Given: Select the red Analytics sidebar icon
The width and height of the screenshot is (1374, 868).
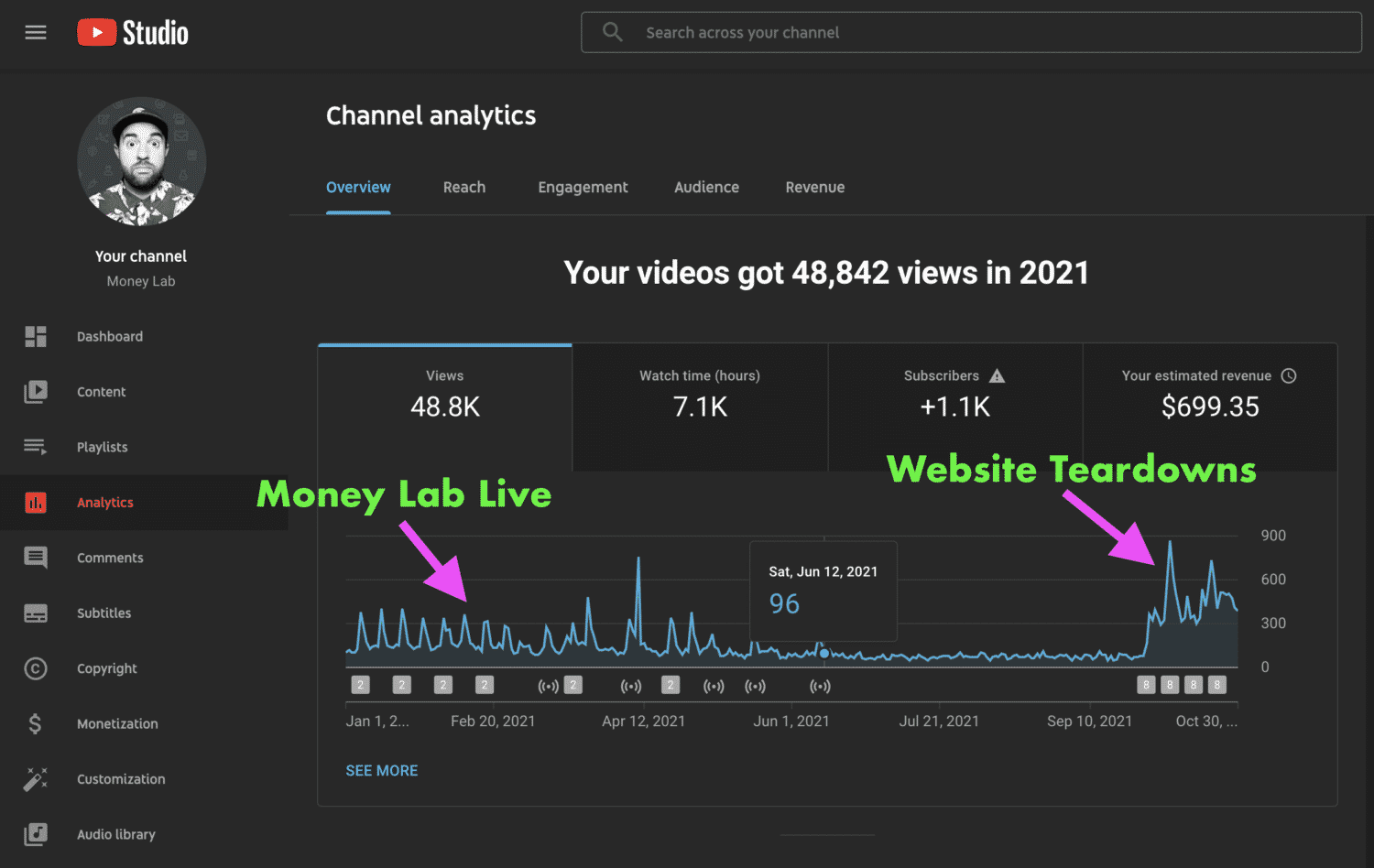Looking at the screenshot, I should [x=36, y=503].
